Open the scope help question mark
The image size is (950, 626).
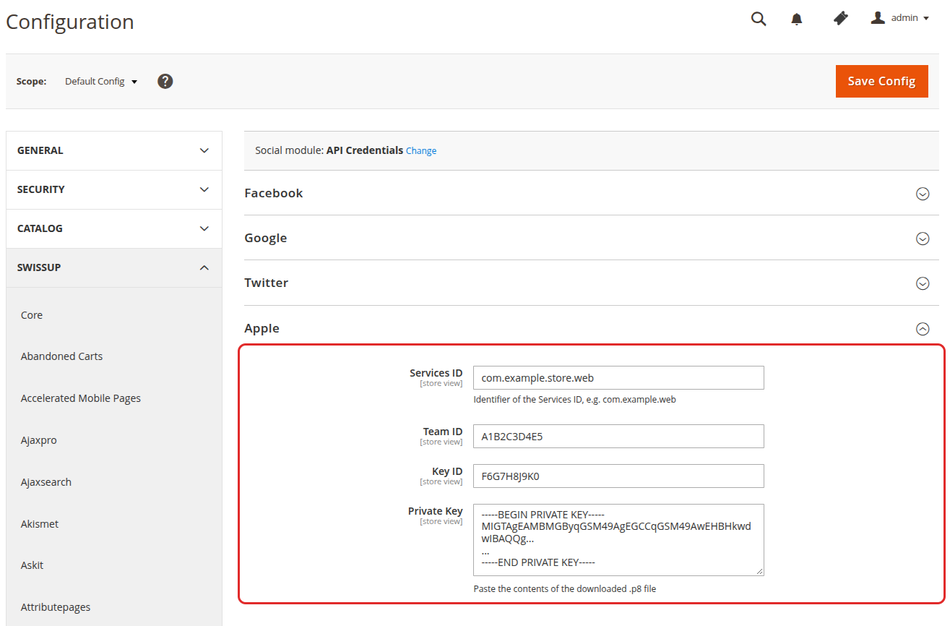click(x=165, y=81)
